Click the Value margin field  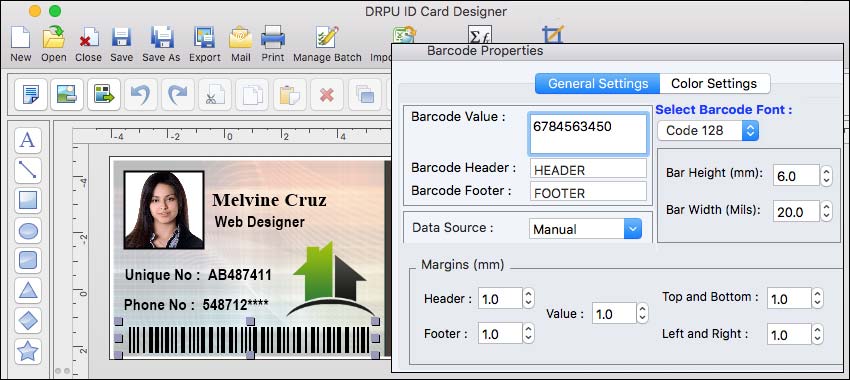click(614, 313)
